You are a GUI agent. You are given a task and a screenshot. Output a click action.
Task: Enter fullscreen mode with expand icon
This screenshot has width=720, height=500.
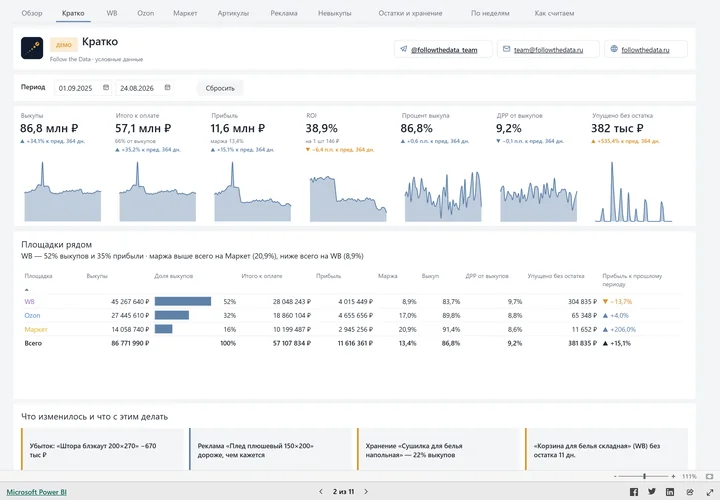709,492
